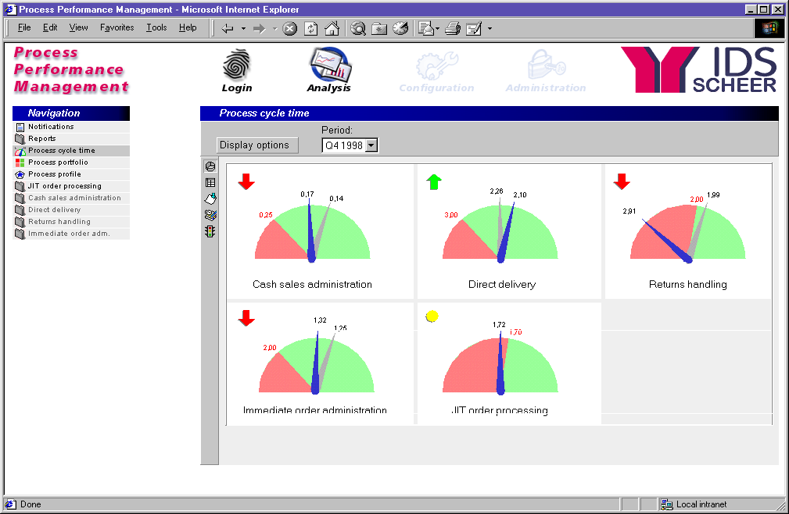Open JIT order processing in Navigation
The image size is (789, 514).
point(64,186)
